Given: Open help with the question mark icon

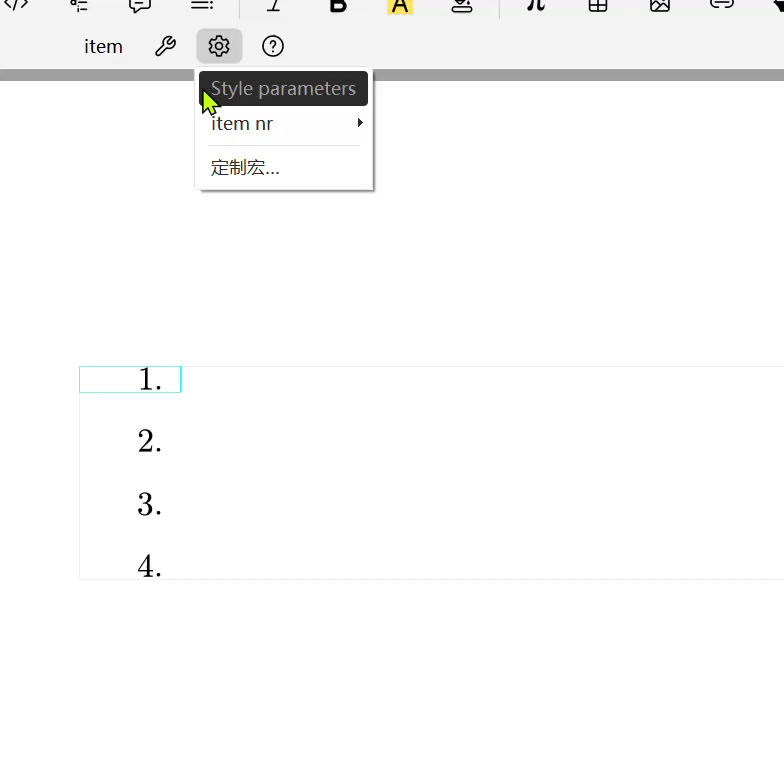Looking at the screenshot, I should click(272, 46).
